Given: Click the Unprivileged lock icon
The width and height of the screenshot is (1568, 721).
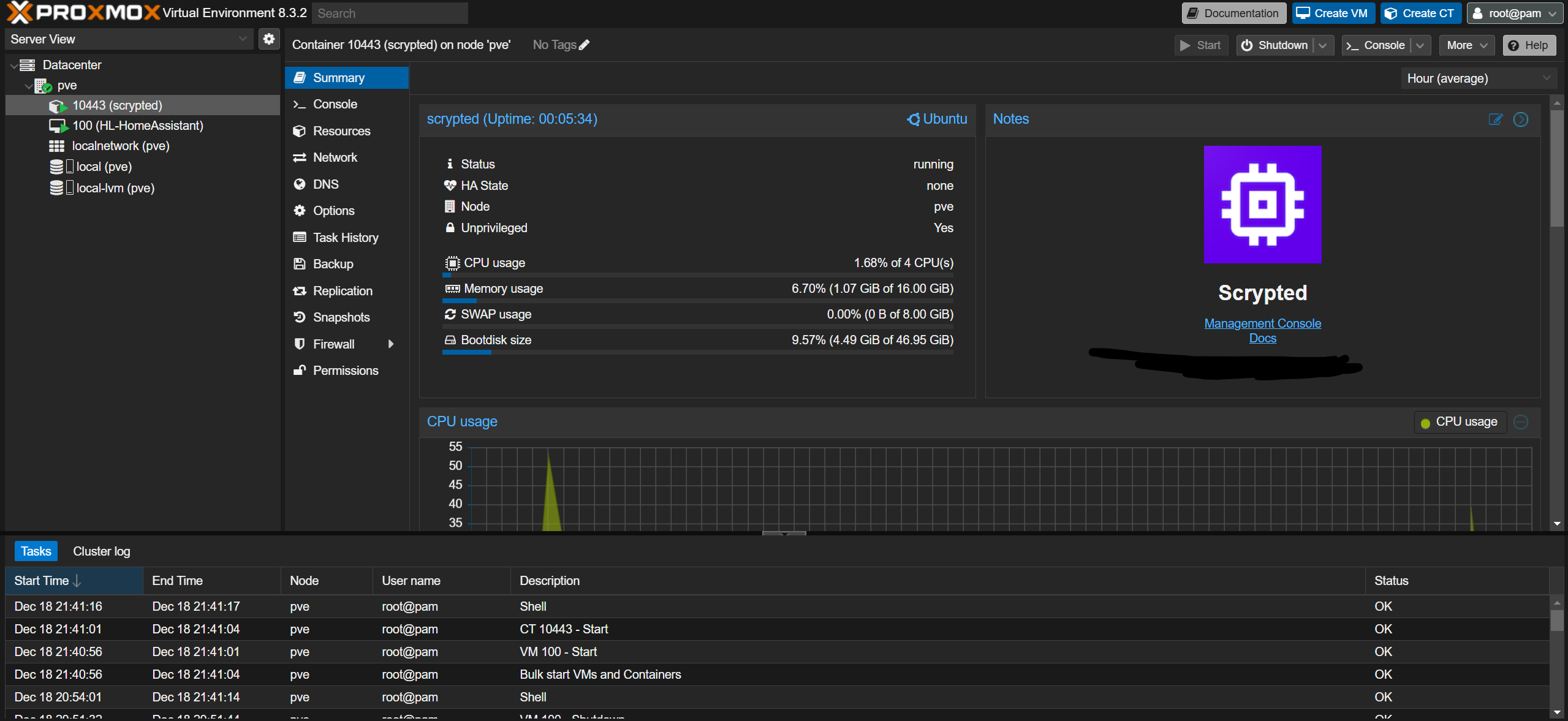Looking at the screenshot, I should pos(449,228).
